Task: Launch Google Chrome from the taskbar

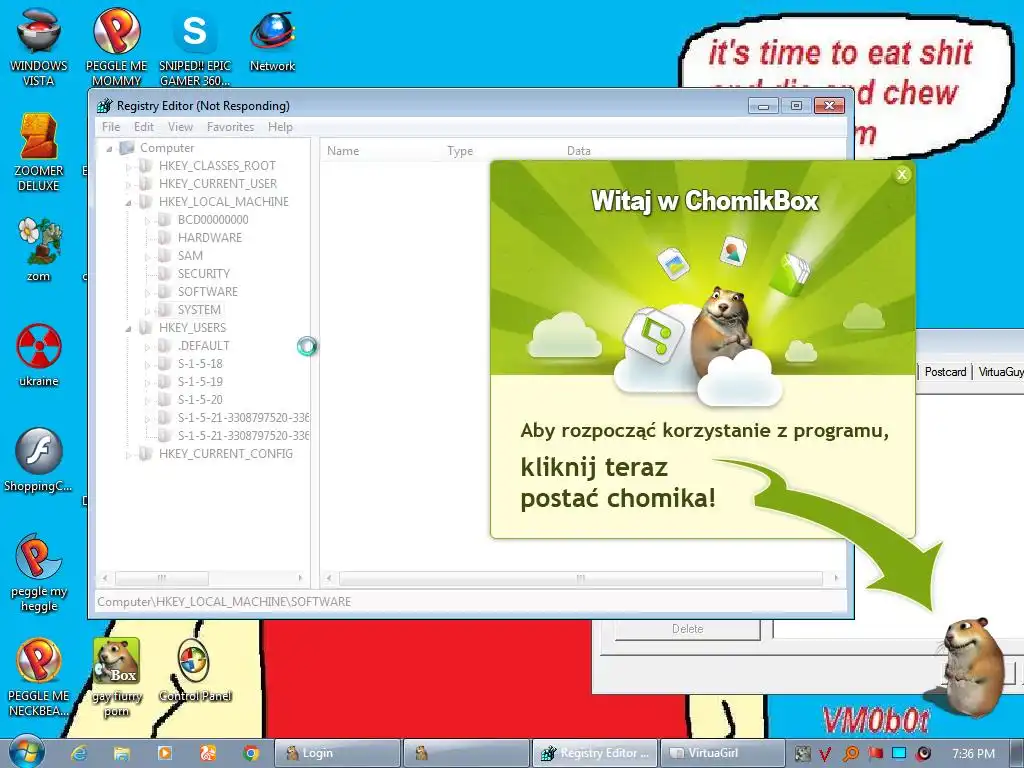Action: click(251, 753)
